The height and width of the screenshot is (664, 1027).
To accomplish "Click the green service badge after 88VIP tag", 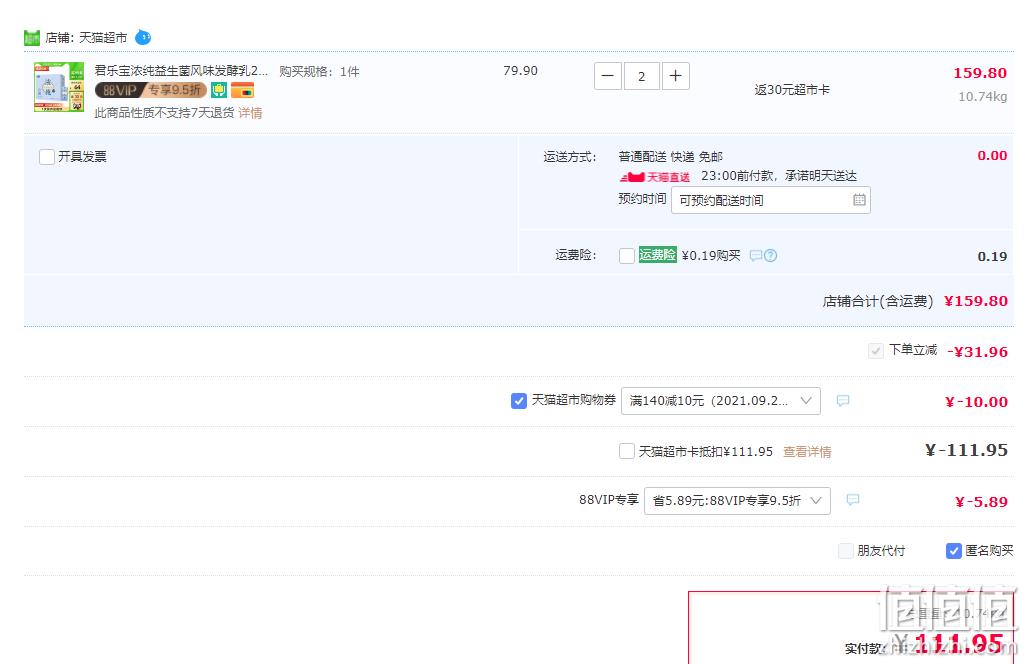I will pos(219,90).
